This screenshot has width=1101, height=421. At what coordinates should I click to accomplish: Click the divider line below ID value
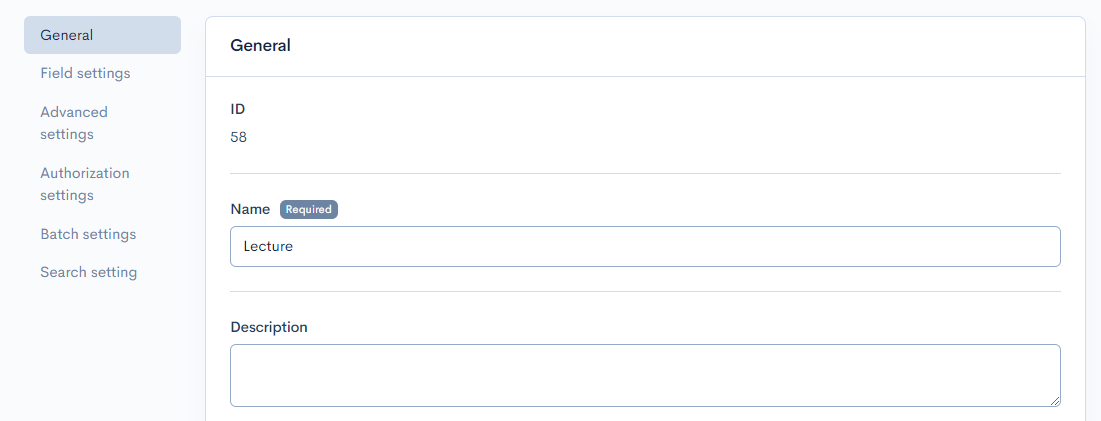645,173
